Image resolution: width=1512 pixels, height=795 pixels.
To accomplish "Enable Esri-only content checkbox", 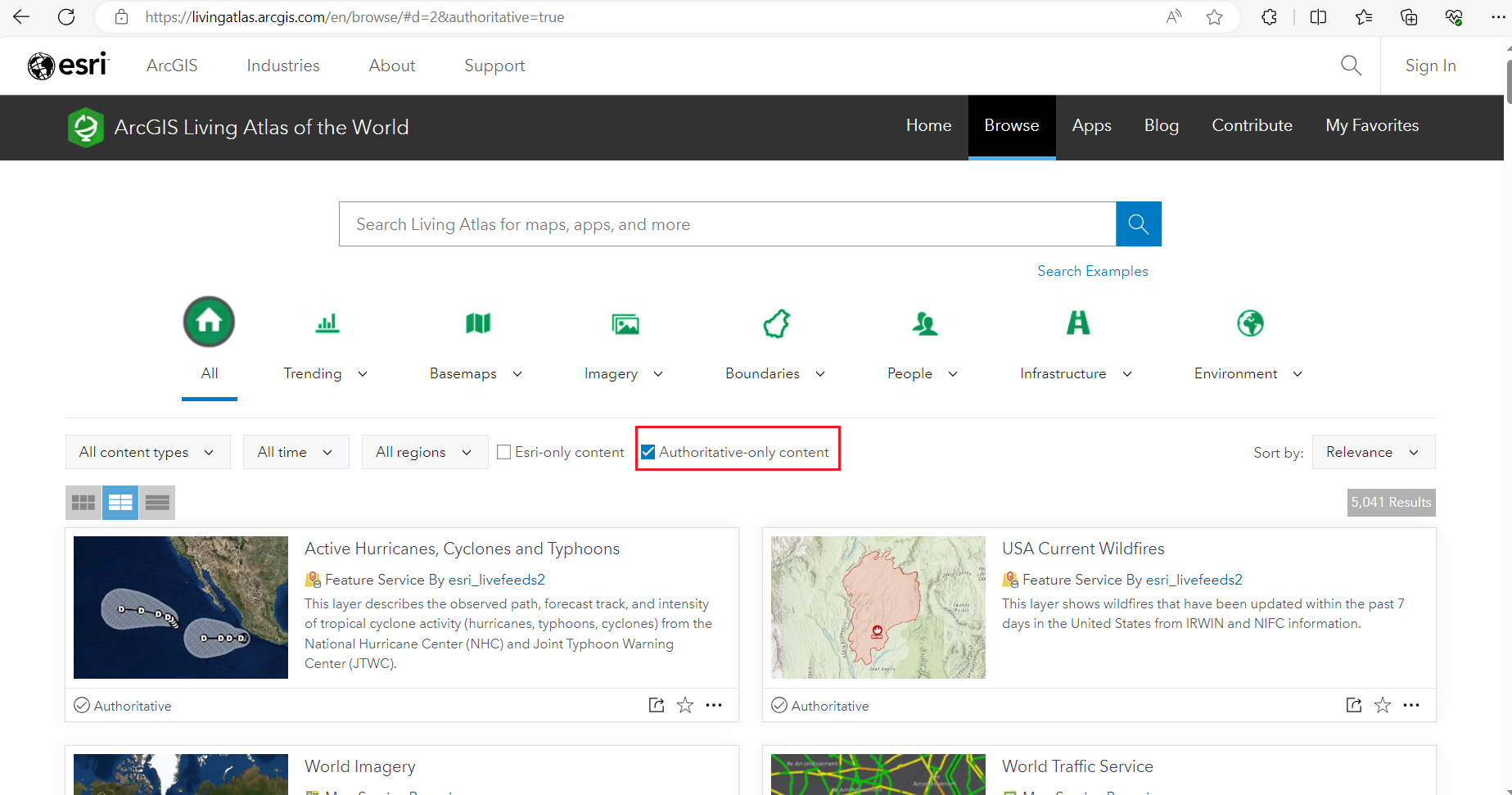I will click(504, 452).
